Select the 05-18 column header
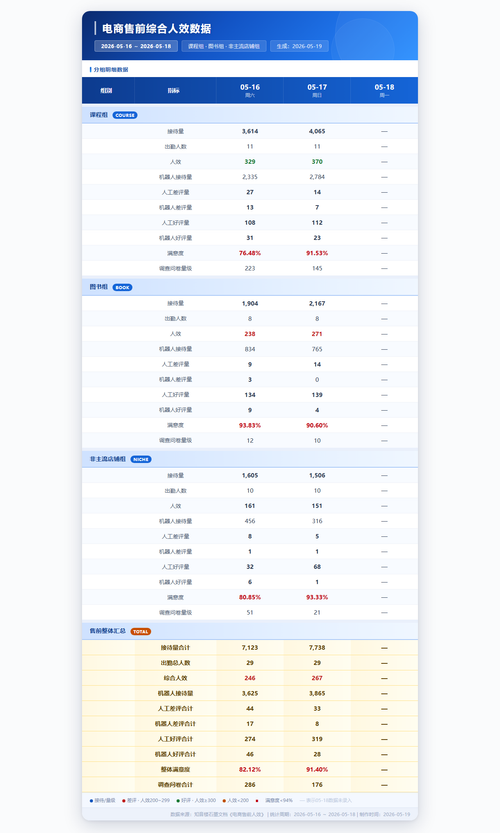This screenshot has height=833, width=500. tap(384, 90)
